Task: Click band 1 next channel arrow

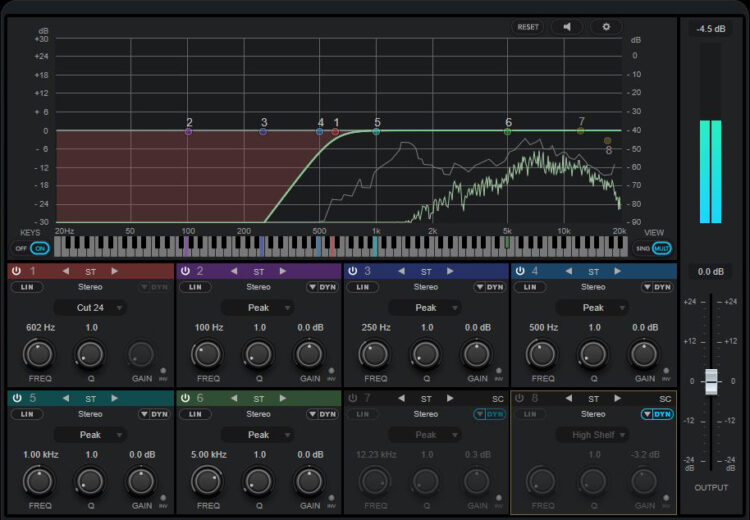Action: coord(114,271)
